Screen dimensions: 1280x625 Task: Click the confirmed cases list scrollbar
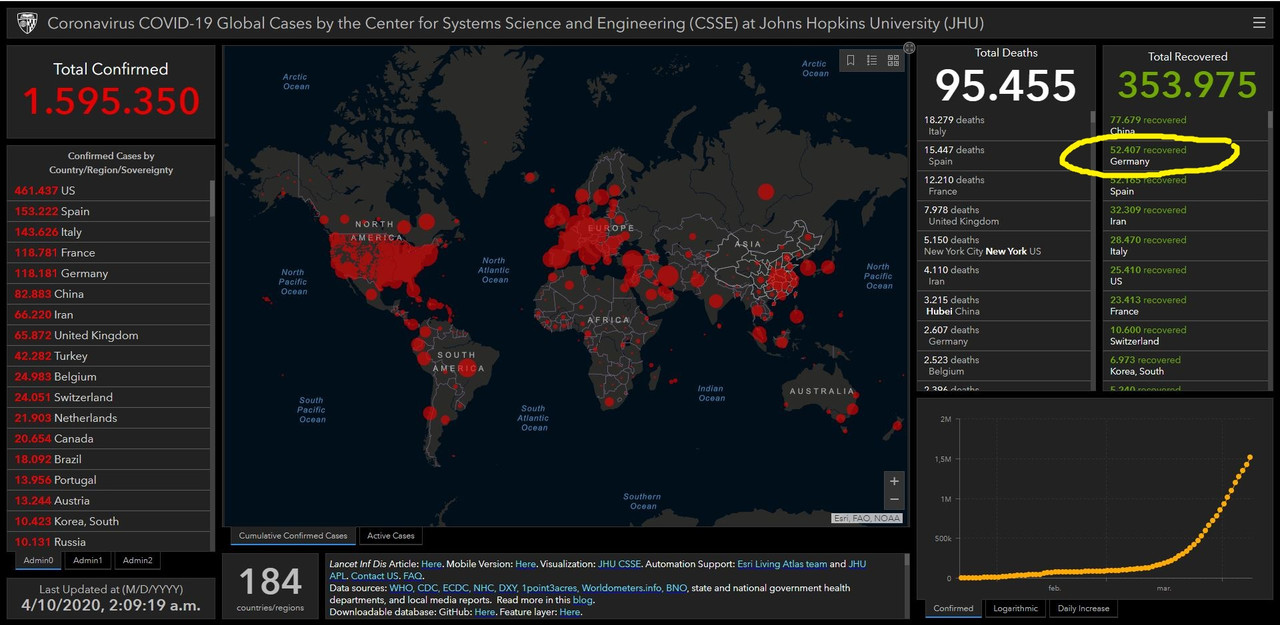tap(212, 200)
